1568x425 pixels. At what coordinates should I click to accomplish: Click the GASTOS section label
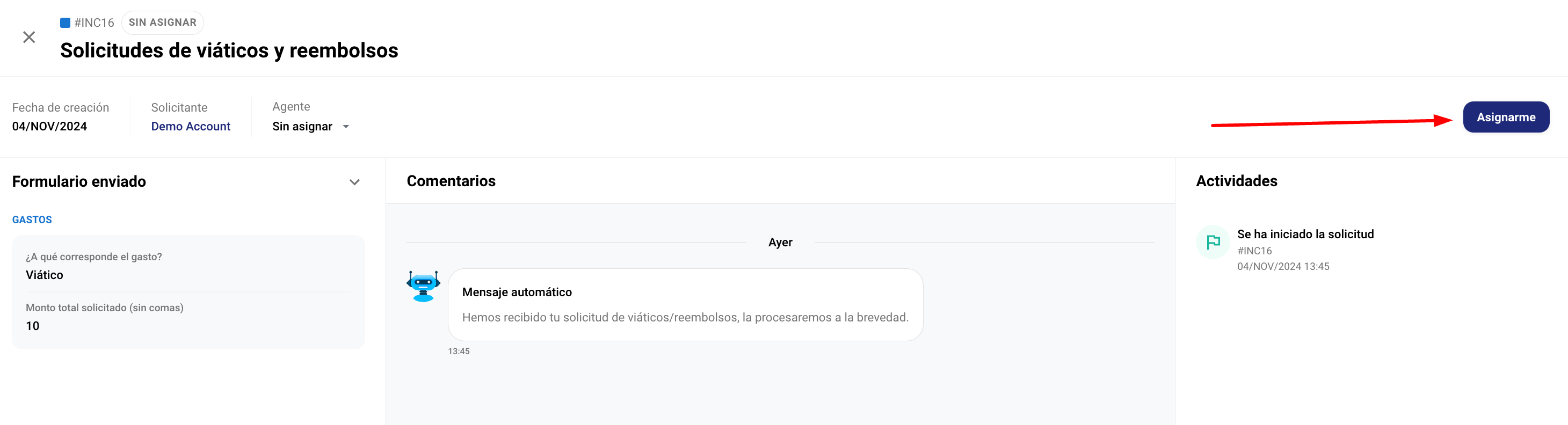32,219
